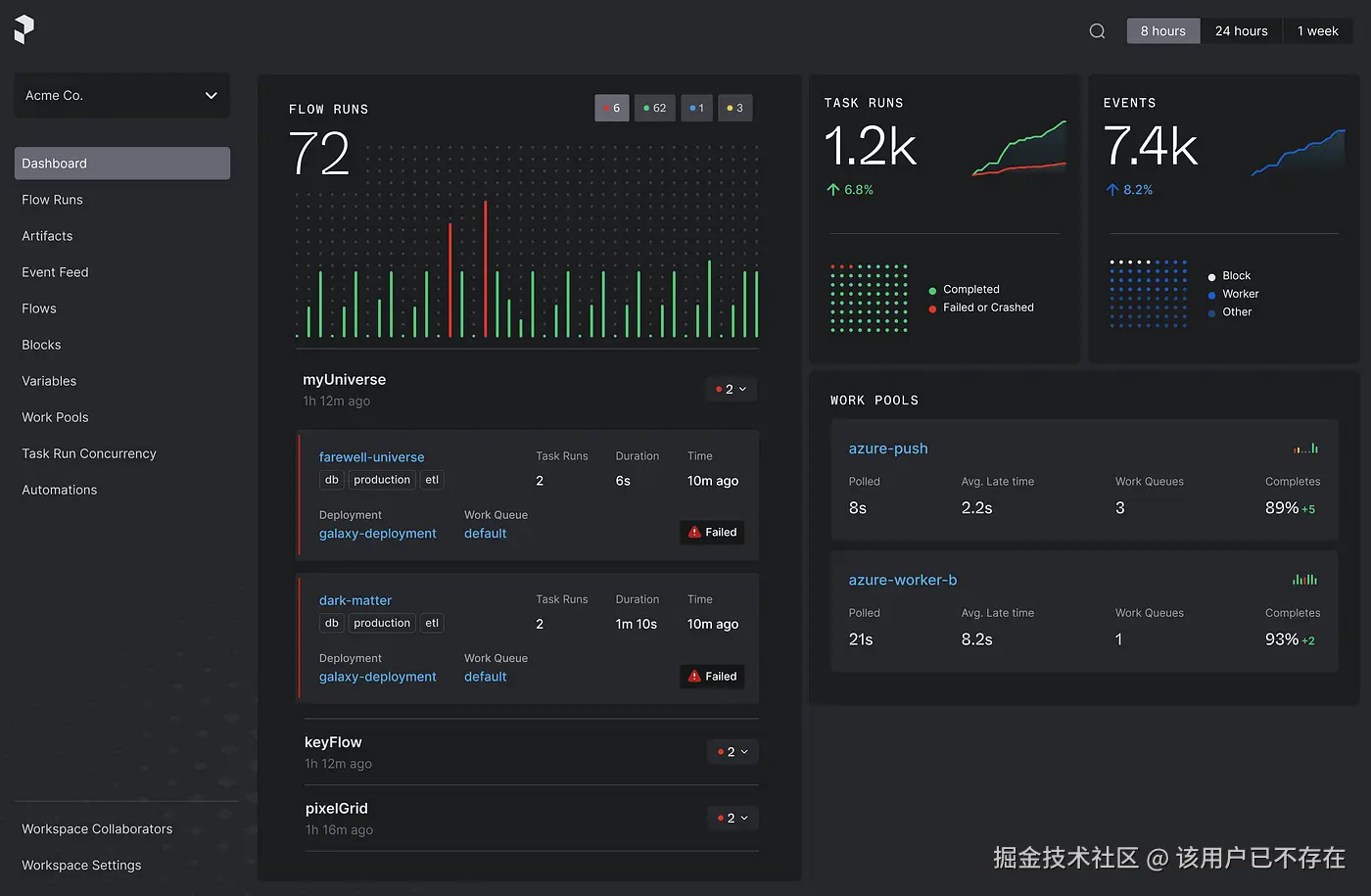Viewport: 1371px width, 896px height.
Task: Click the Failed warning badge on dark-matter
Action: coord(712,677)
